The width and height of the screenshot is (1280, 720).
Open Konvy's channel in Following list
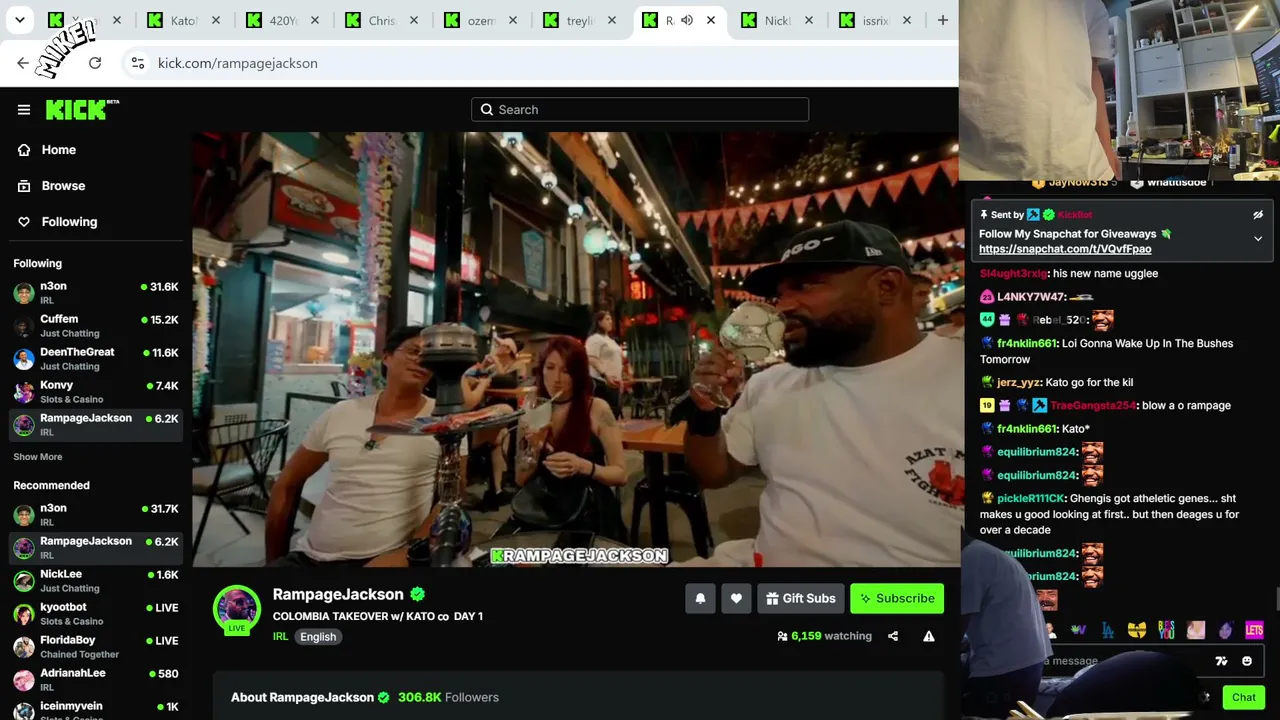tap(96, 392)
